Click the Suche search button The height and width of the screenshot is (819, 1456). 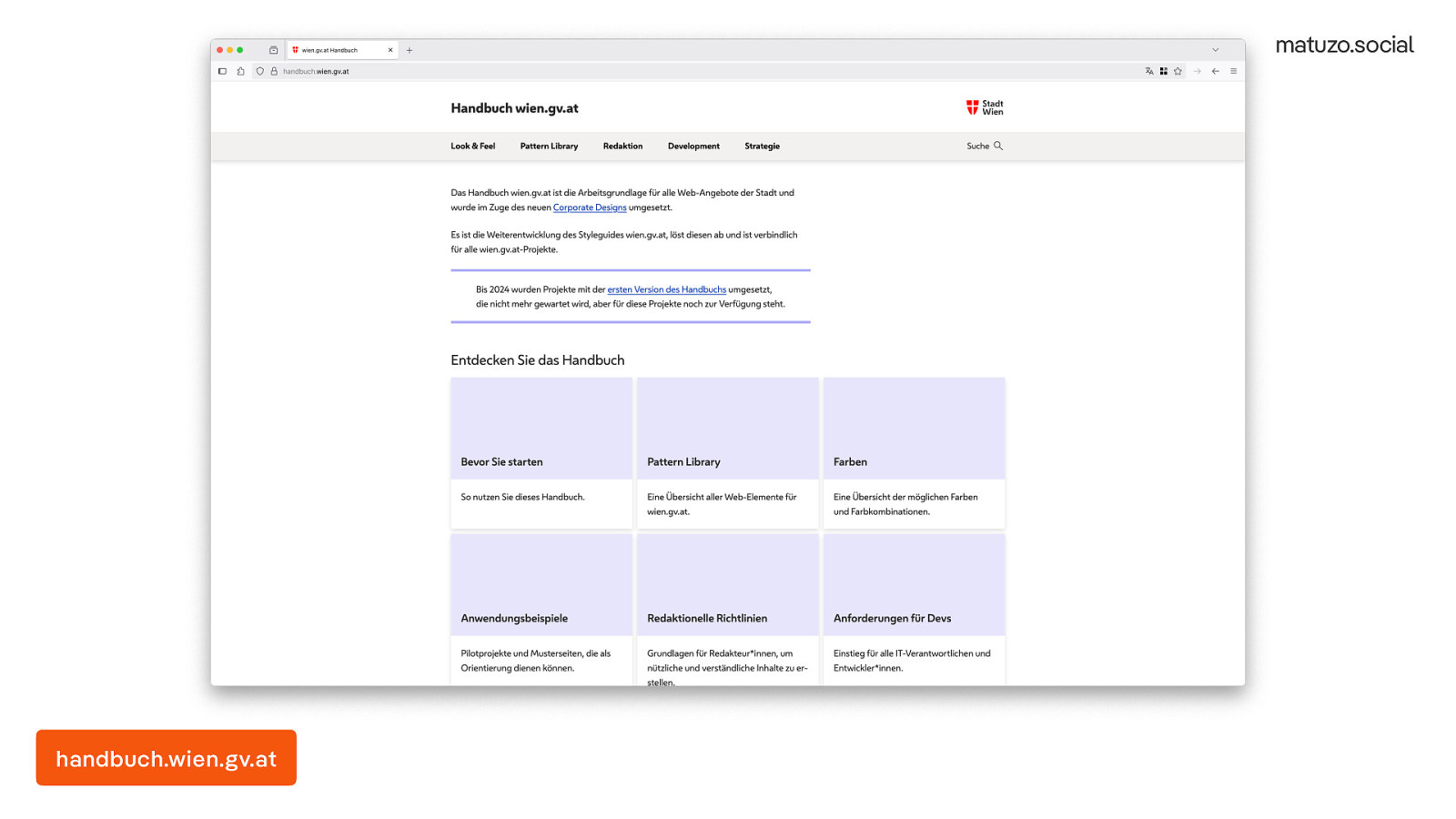tap(985, 146)
